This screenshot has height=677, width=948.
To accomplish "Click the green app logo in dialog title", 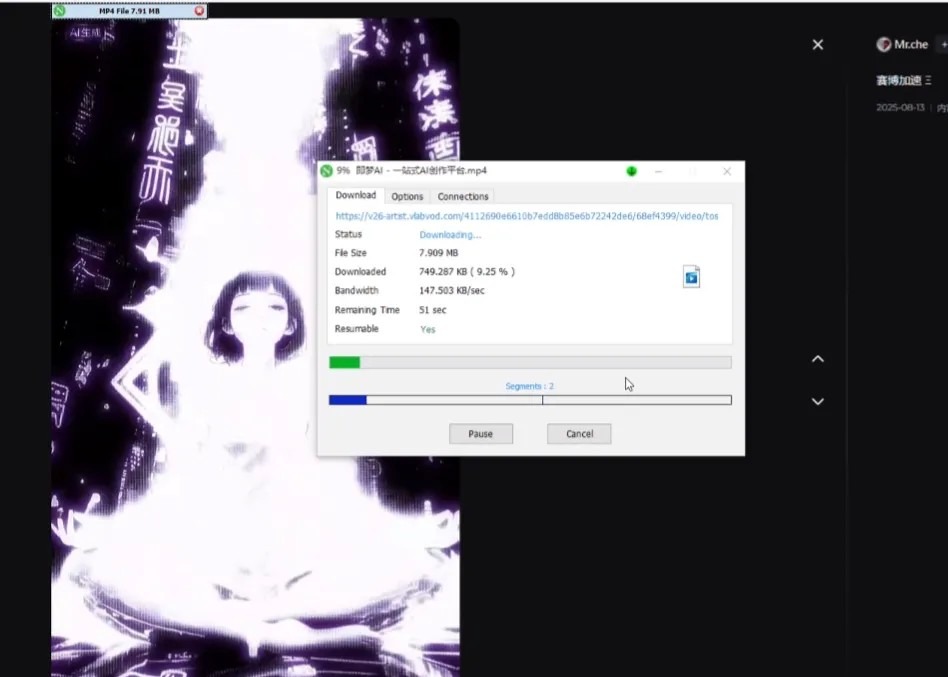I will click(327, 171).
